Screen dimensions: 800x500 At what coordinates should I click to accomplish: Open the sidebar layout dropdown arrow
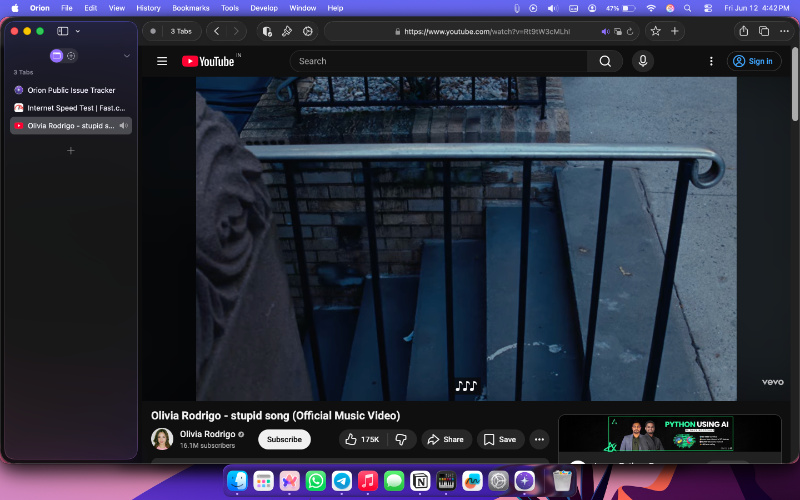tap(78, 31)
